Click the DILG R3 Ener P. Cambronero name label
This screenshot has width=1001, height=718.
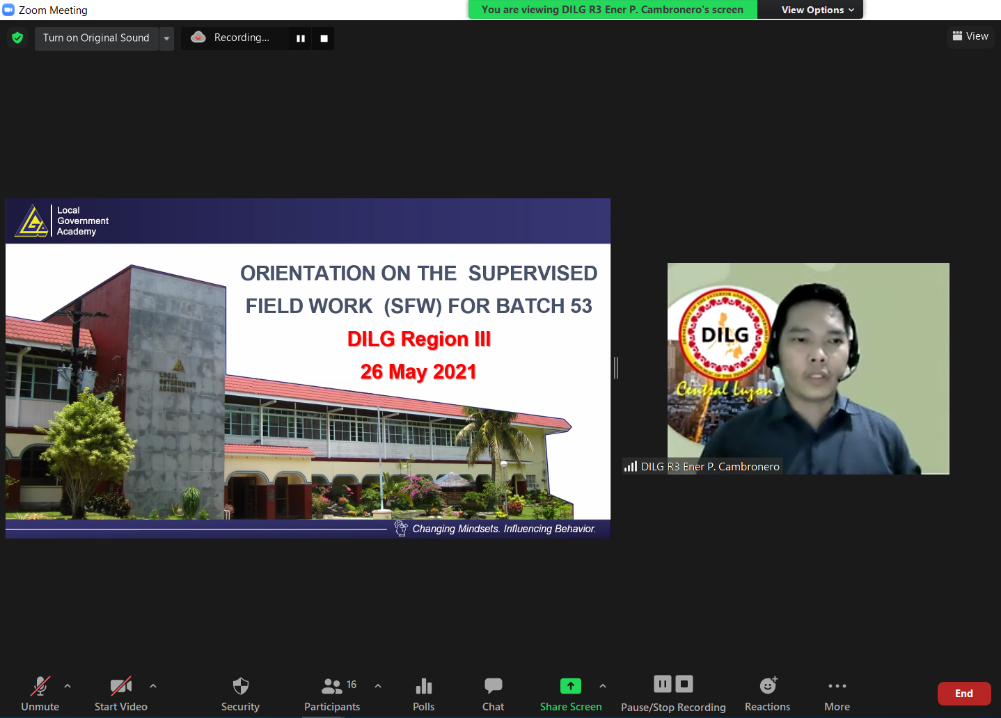coord(710,467)
